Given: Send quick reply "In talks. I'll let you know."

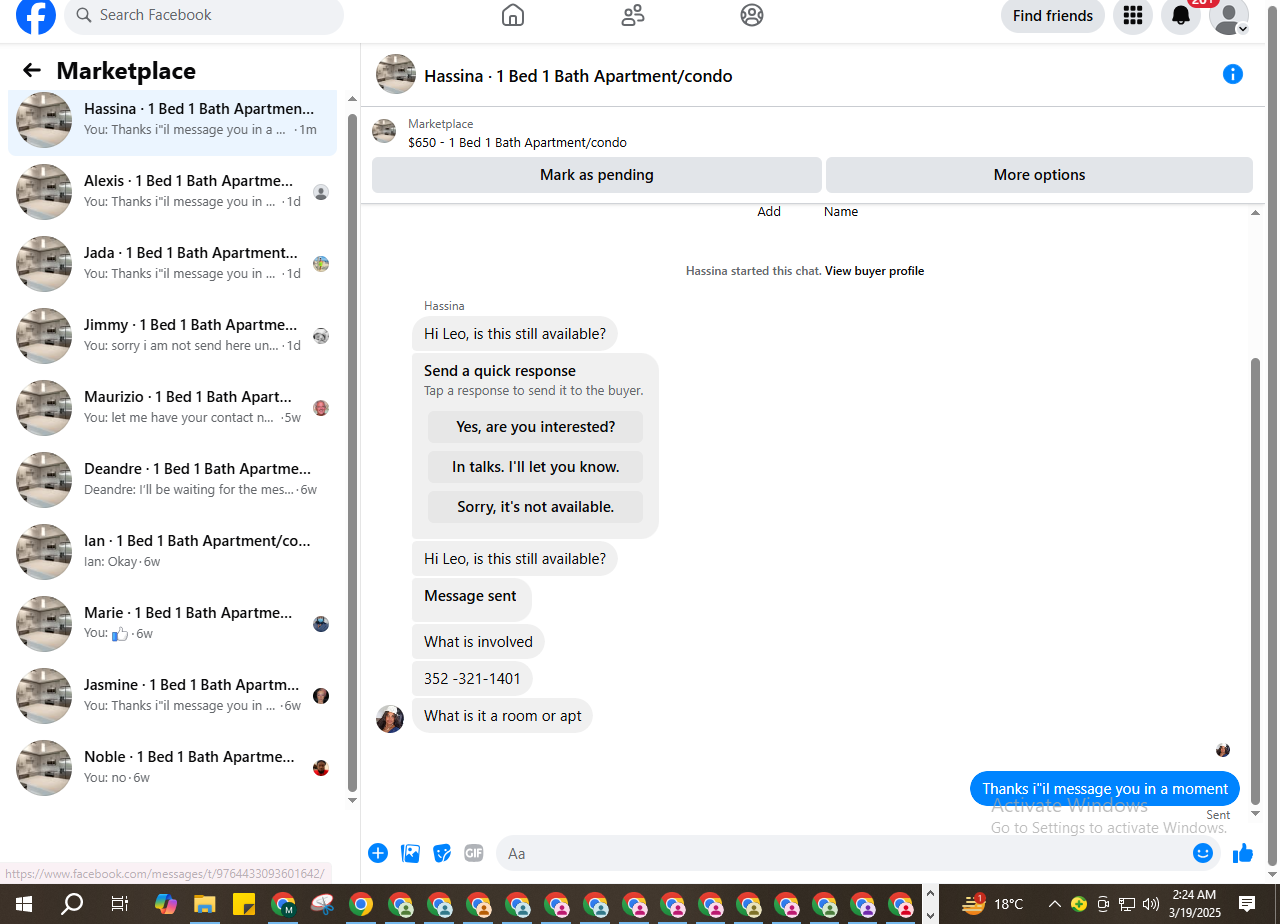Looking at the screenshot, I should coord(536,467).
